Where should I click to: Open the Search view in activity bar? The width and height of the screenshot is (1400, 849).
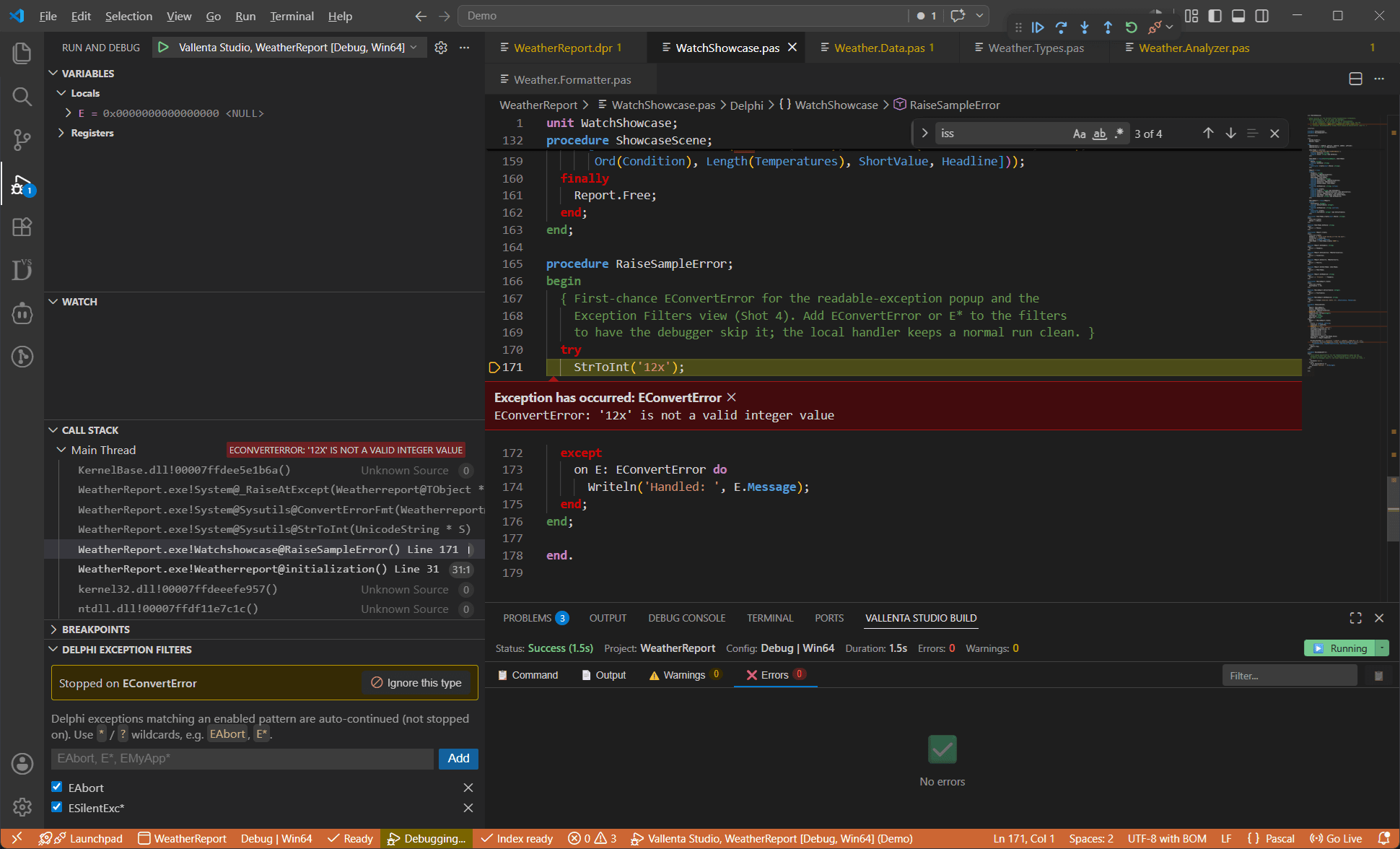(22, 97)
